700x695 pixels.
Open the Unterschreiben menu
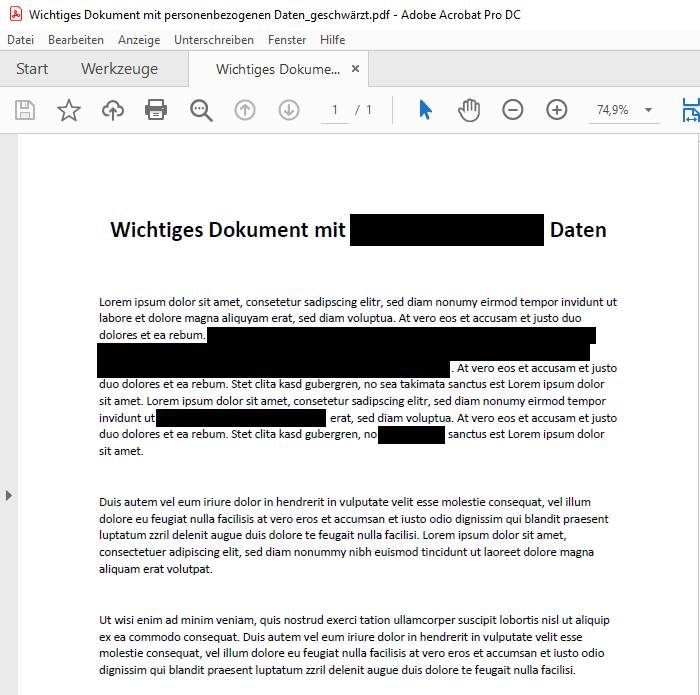213,40
